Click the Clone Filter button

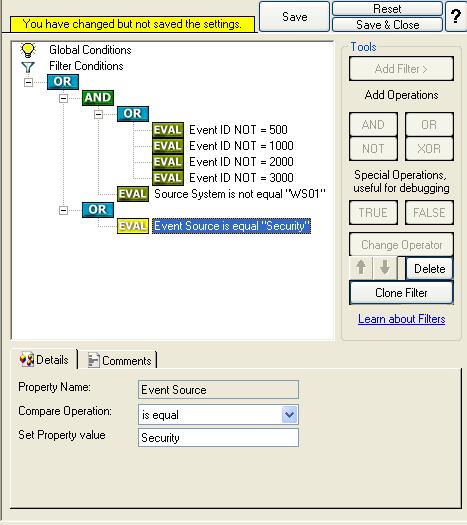401,293
